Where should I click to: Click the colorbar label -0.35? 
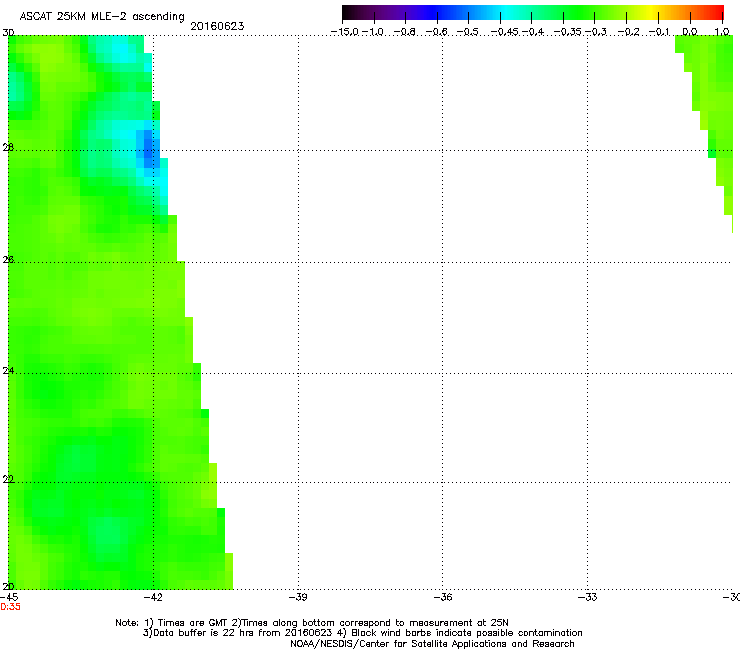[x=568, y=32]
